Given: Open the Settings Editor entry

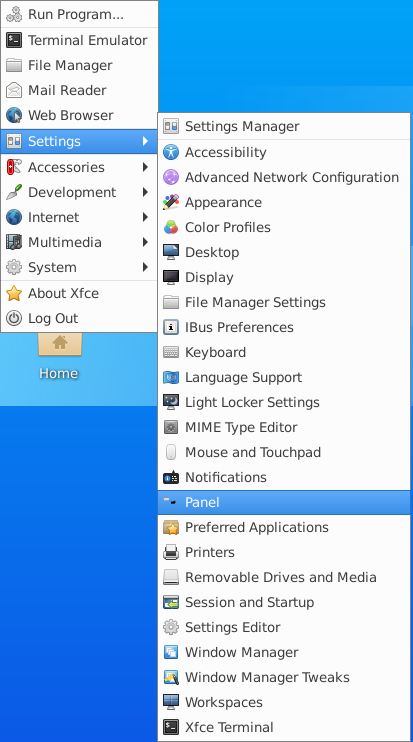Looking at the screenshot, I should click(x=284, y=627).
